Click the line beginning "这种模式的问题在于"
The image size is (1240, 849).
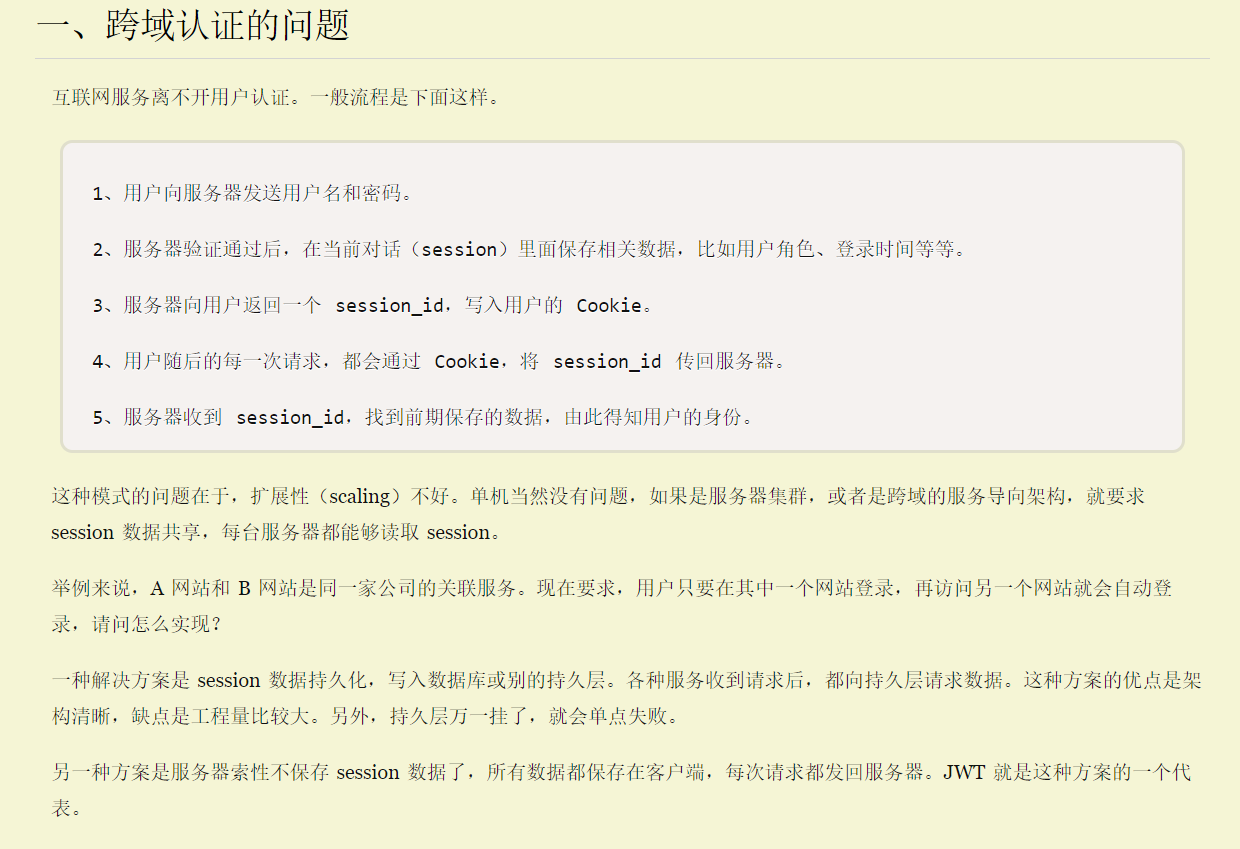click(598, 496)
